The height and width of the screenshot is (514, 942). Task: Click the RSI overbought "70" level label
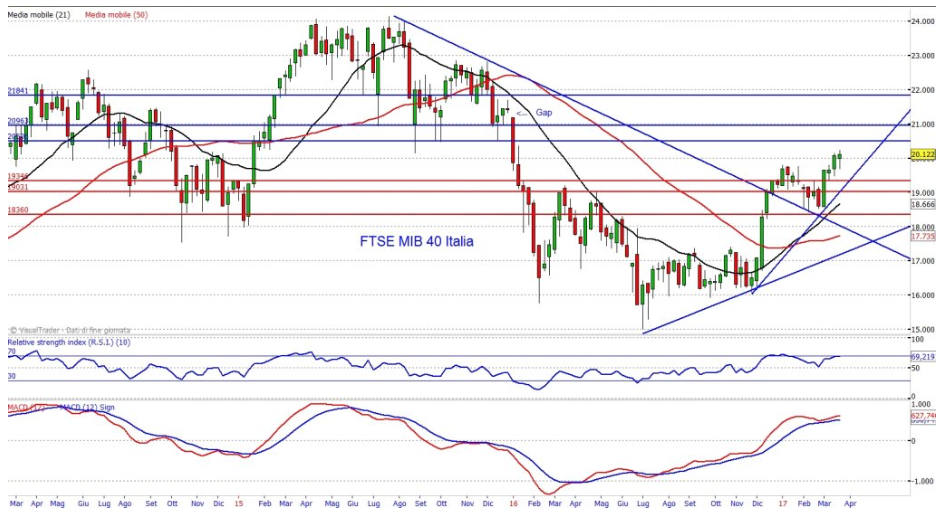(x=11, y=352)
